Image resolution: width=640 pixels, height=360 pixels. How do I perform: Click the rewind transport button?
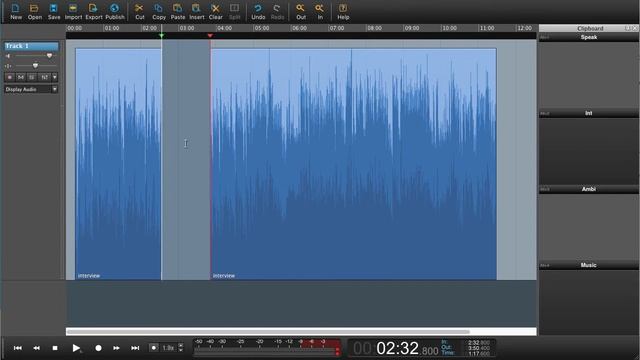[x=36, y=348]
